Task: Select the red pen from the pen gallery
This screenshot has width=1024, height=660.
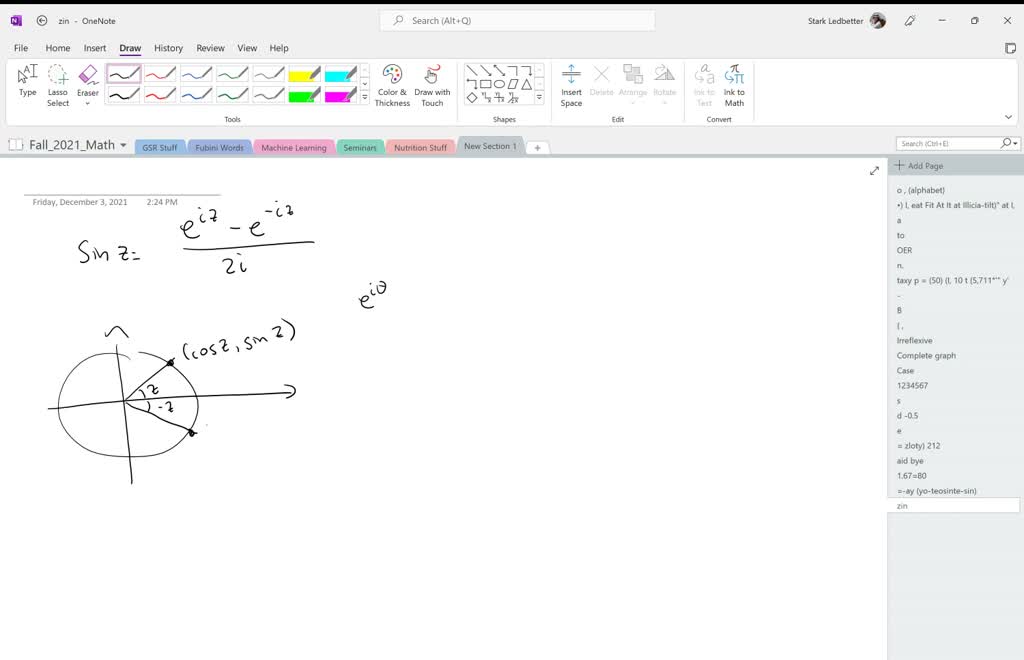Action: (x=159, y=72)
